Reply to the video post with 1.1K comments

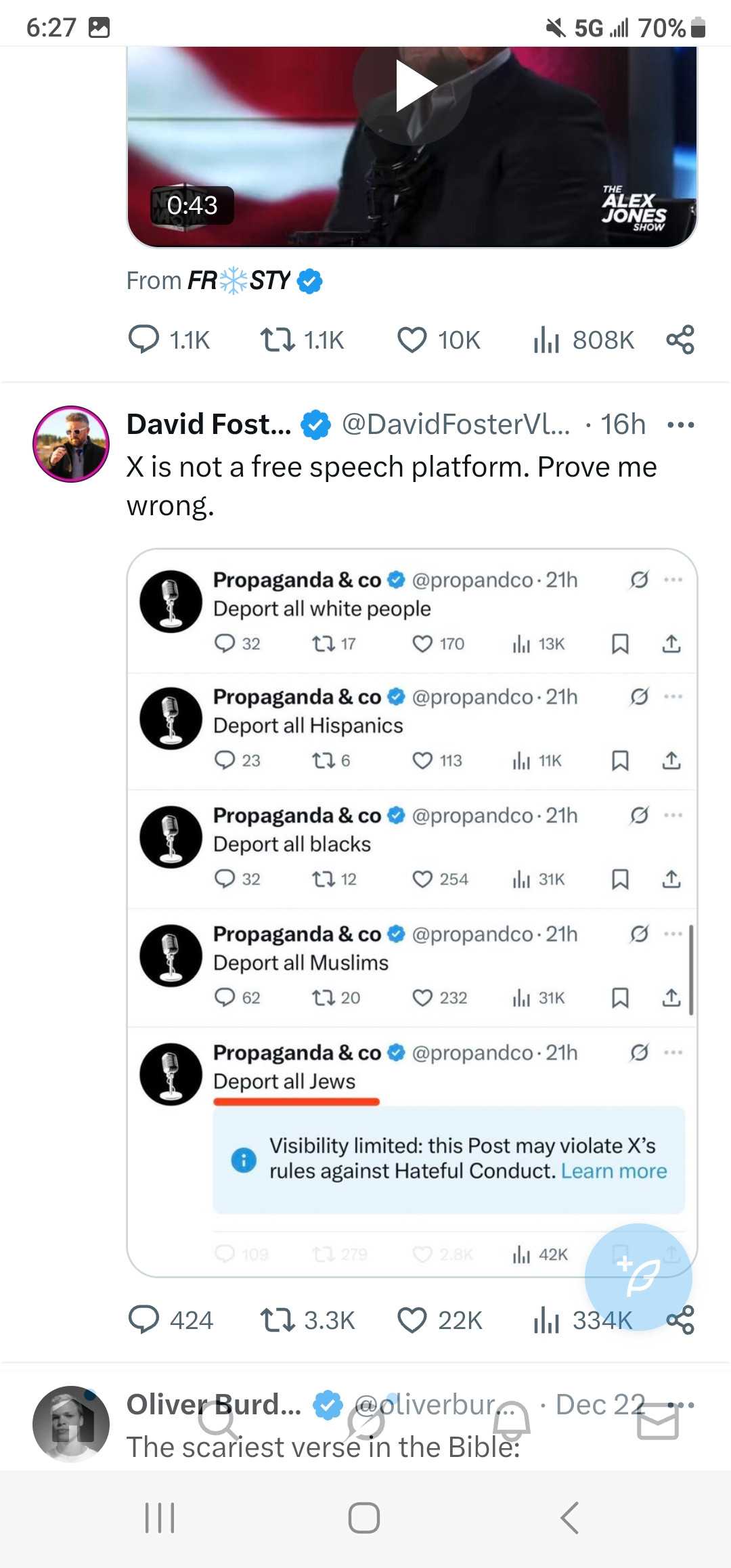pyautogui.click(x=144, y=339)
